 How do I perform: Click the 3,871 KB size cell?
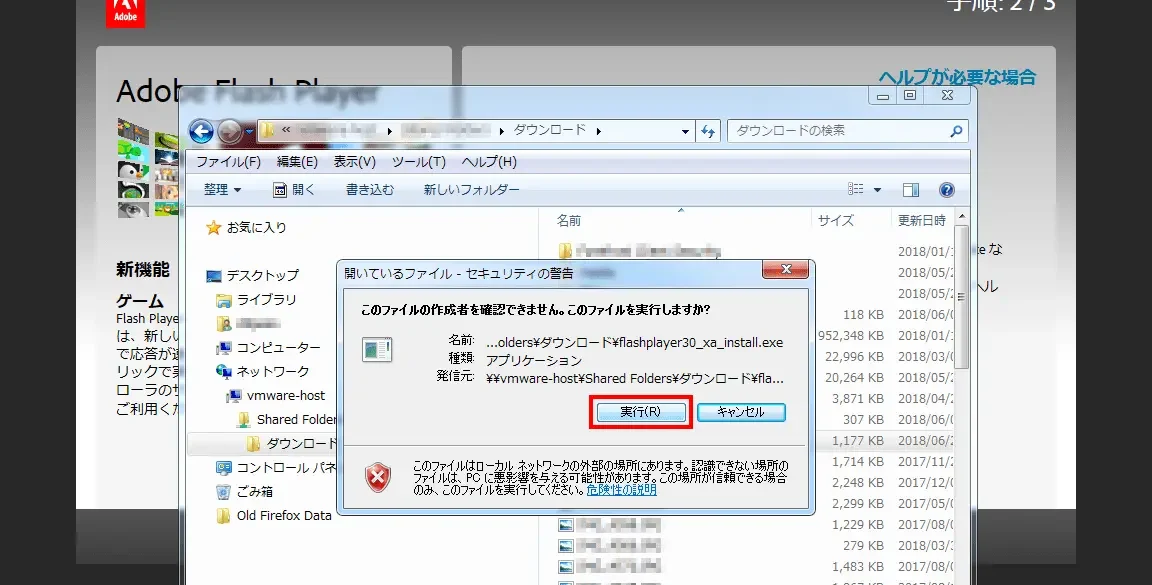coord(857,398)
